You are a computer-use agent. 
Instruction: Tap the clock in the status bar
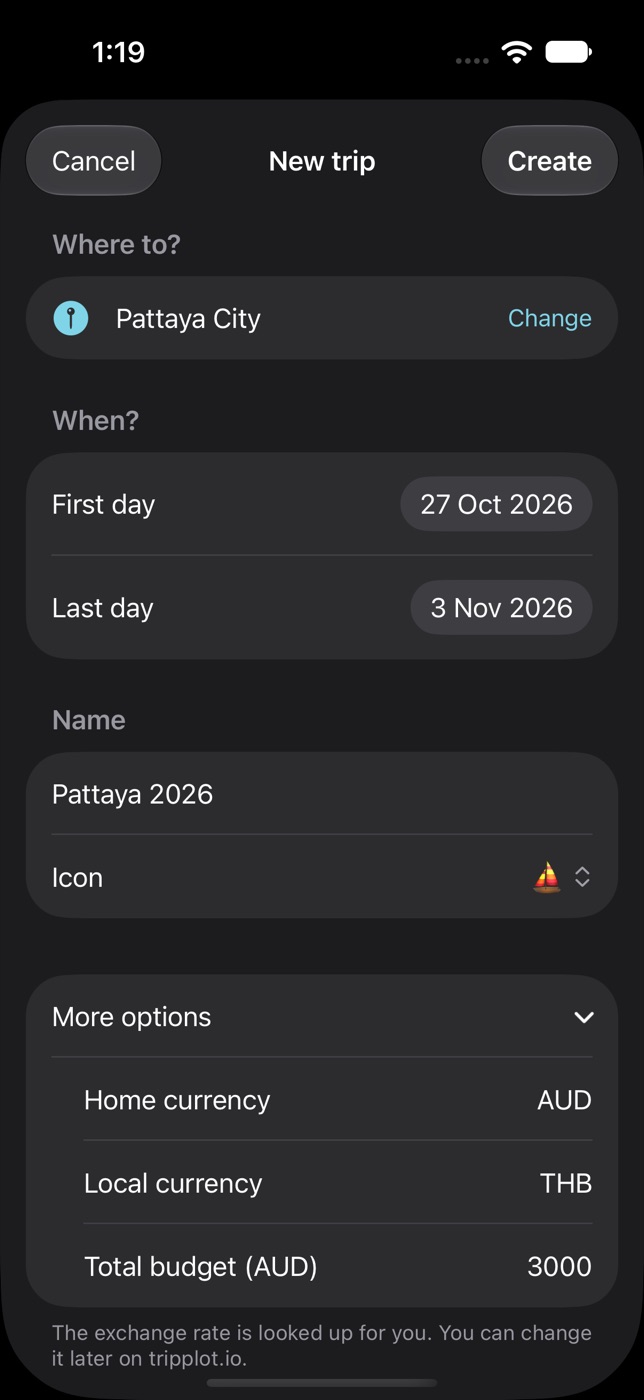(x=118, y=52)
